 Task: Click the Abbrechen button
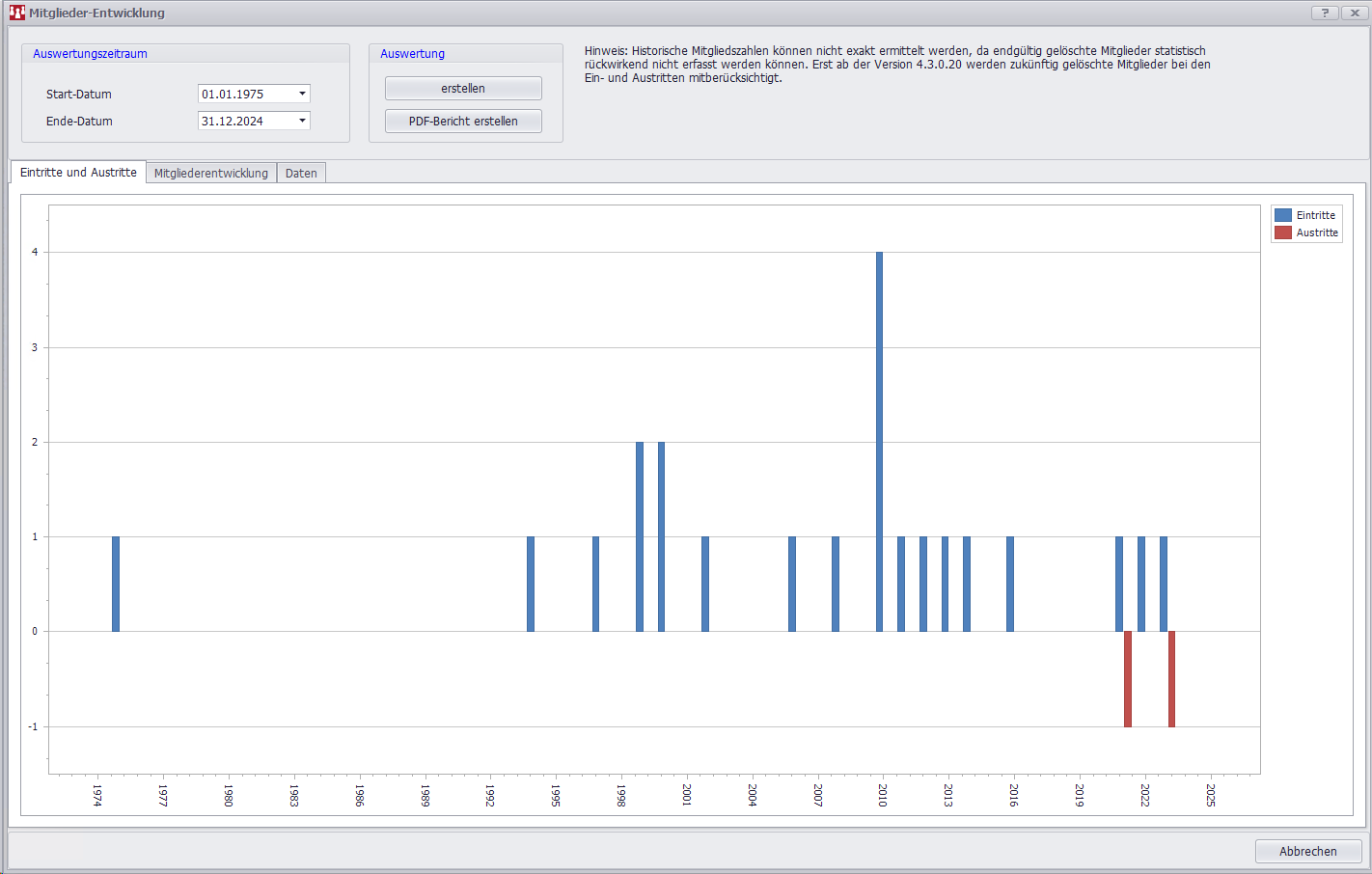1307,851
